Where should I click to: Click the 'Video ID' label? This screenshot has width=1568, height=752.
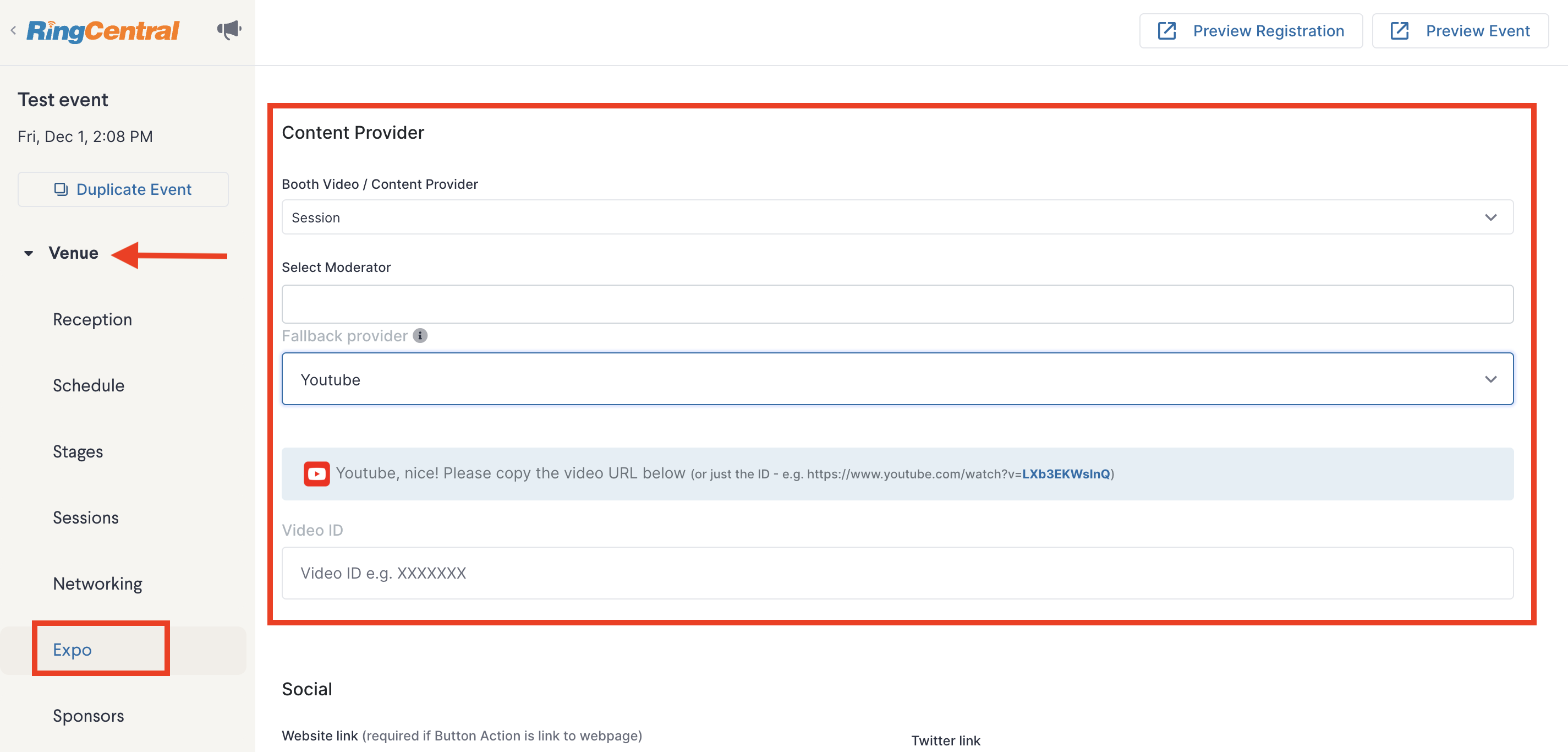pos(312,530)
